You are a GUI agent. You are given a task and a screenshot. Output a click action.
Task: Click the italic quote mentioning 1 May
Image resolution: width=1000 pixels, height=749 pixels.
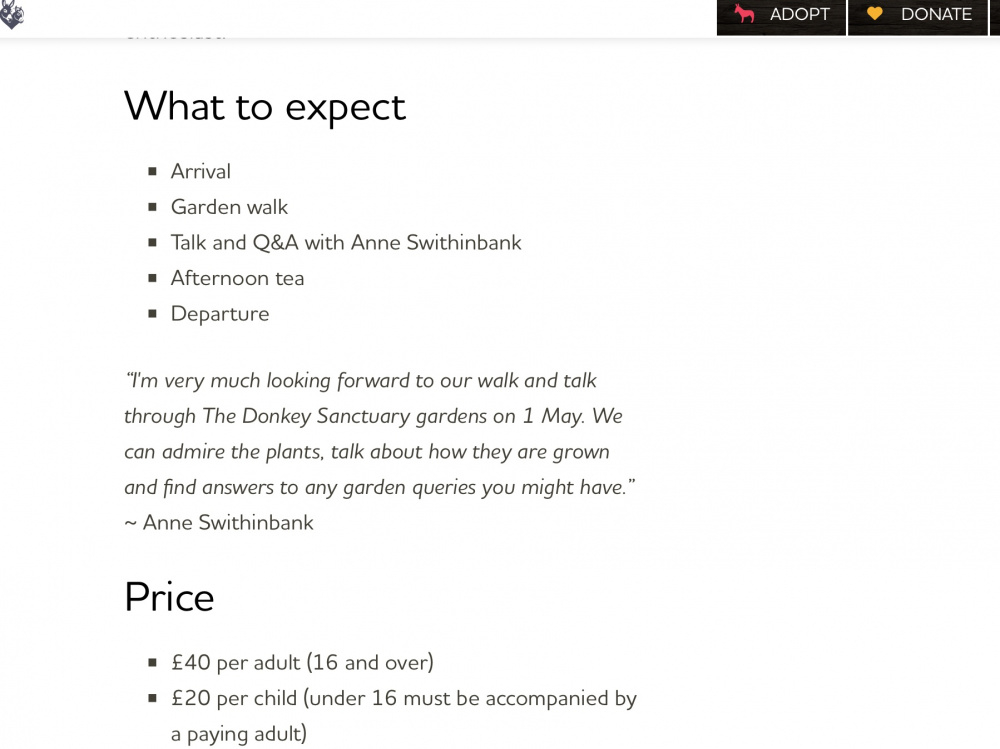coord(379,434)
